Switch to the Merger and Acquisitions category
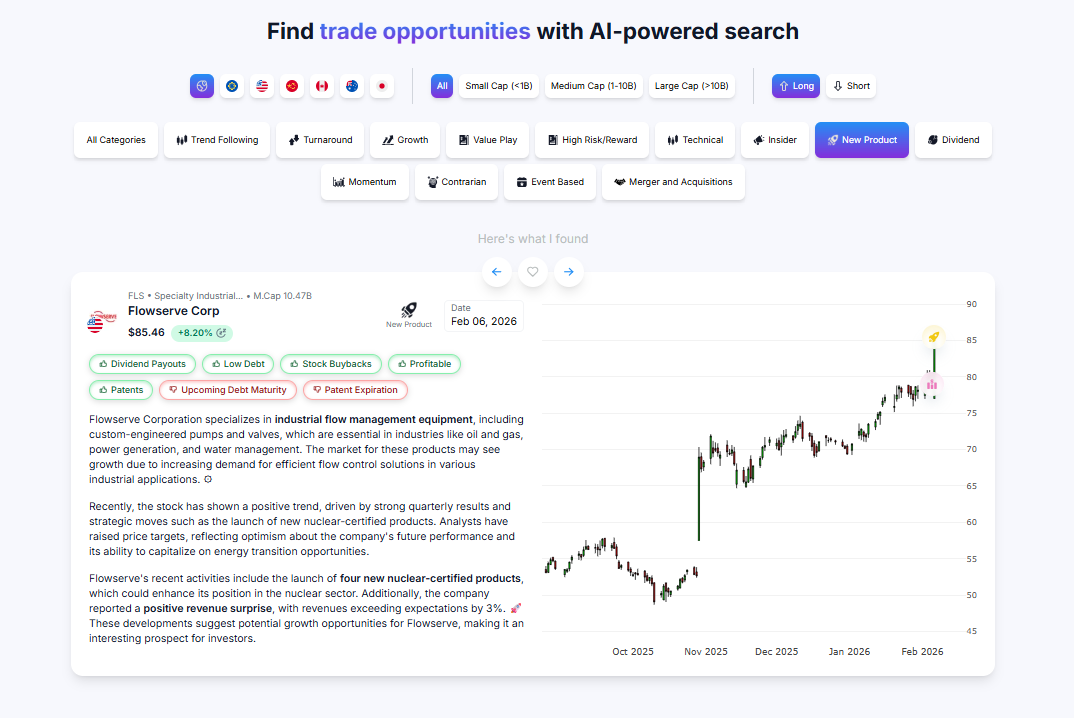1074x718 pixels. pyautogui.click(x=673, y=182)
